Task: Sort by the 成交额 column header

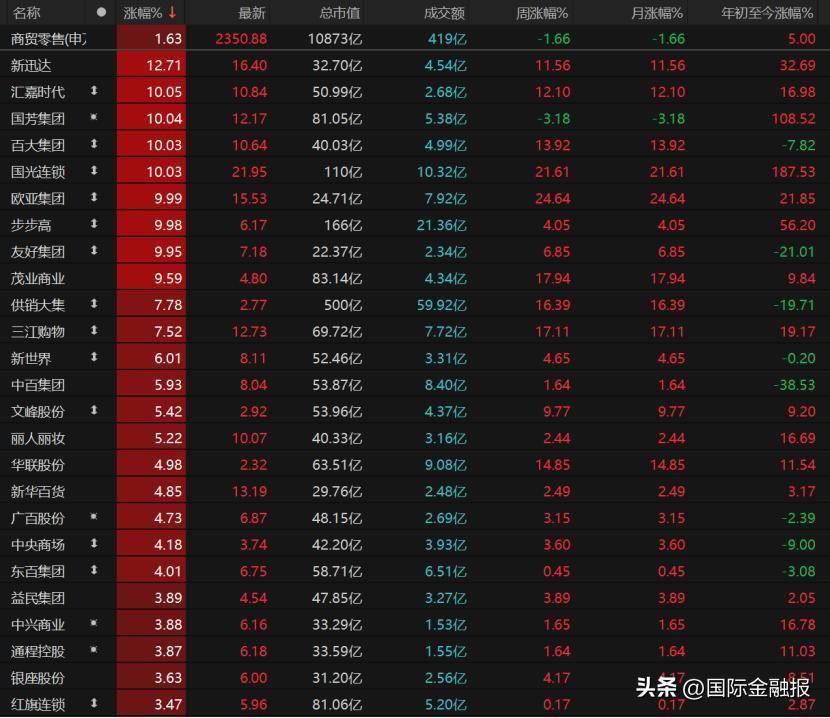Action: (445, 13)
